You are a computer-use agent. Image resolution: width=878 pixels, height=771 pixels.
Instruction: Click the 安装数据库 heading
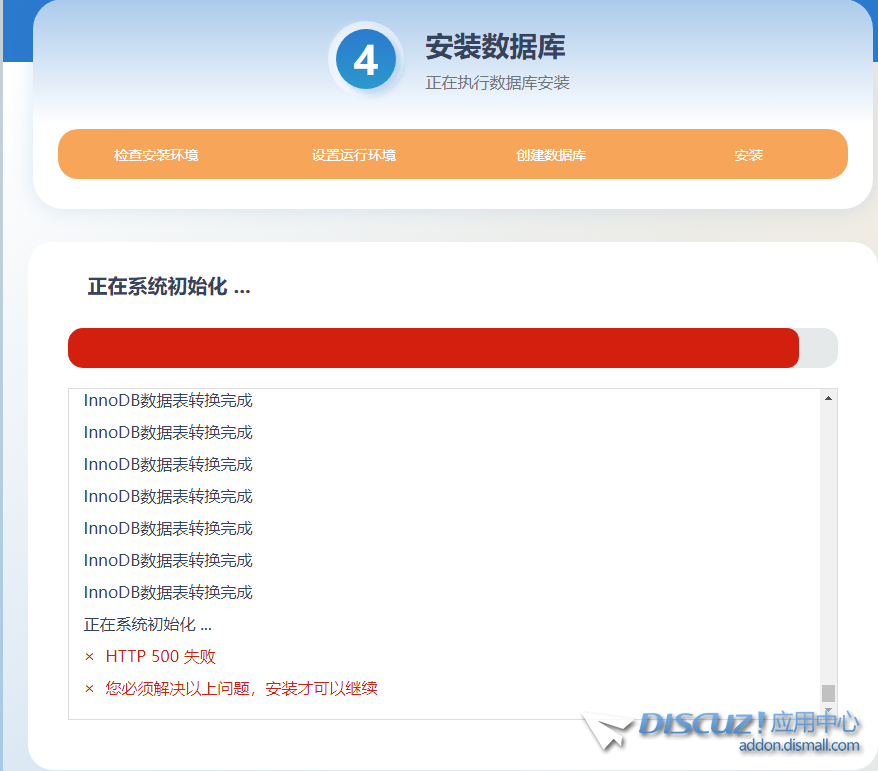pos(495,46)
